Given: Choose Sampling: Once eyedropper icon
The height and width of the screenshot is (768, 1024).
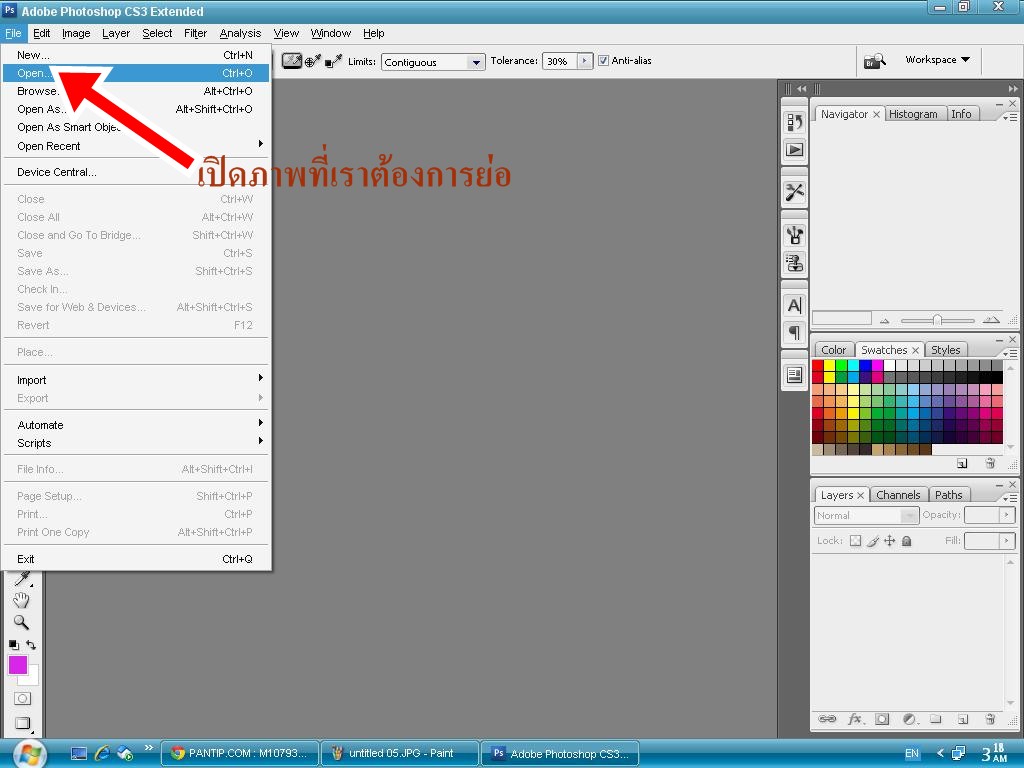Looking at the screenshot, I should tap(313, 61).
